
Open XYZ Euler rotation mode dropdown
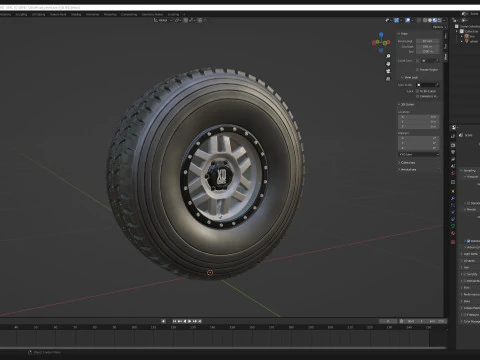pyautogui.click(x=419, y=154)
